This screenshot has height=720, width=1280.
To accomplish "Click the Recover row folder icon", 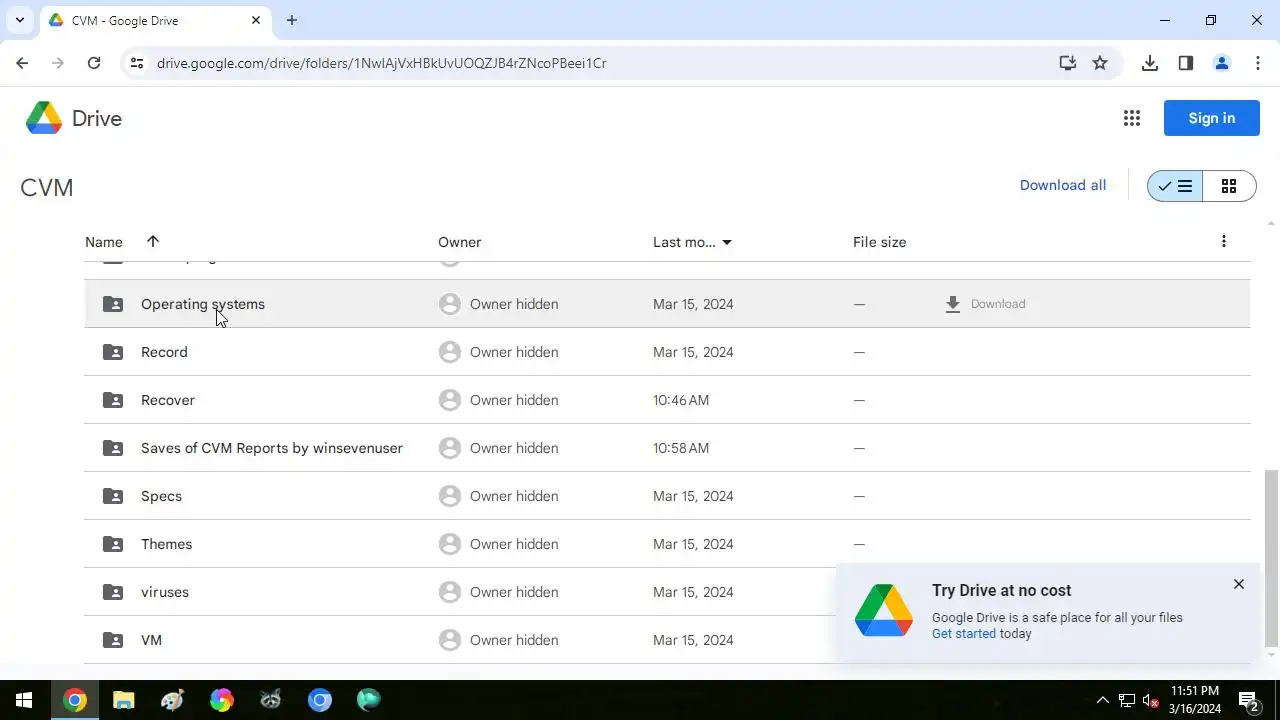I will pyautogui.click(x=113, y=400).
